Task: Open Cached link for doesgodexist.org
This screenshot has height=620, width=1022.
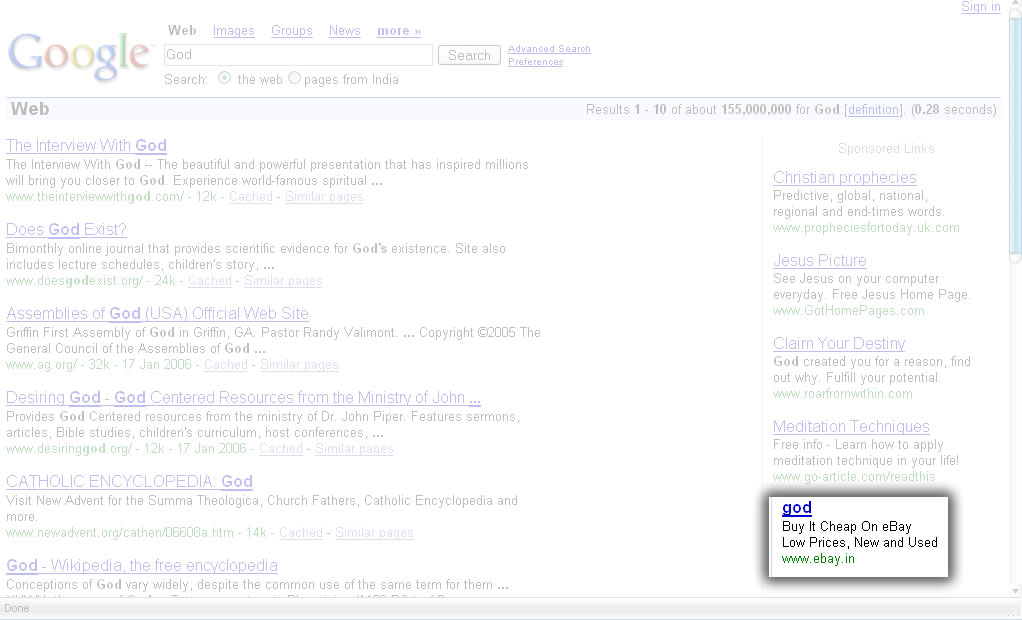Action: (210, 281)
